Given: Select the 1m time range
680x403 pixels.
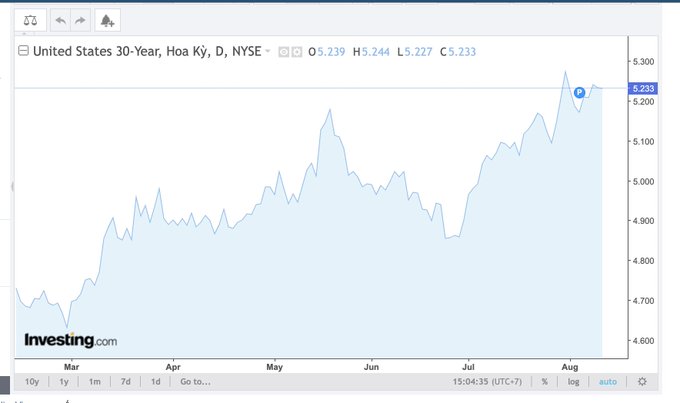Looking at the screenshot, I should pos(95,382).
